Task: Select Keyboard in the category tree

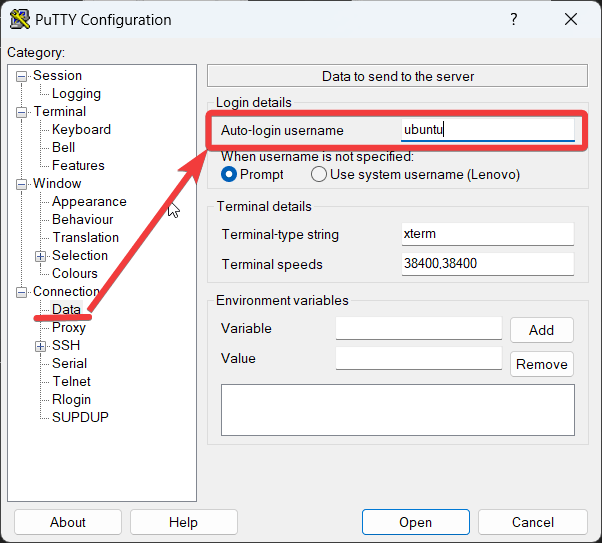Action: click(81, 129)
